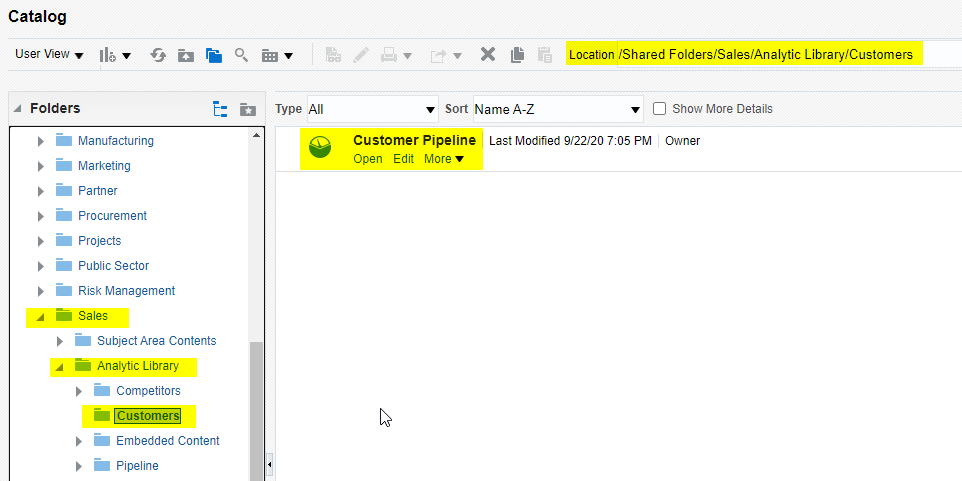This screenshot has width=962, height=481.
Task: Click the Delete X icon in toolbar
Action: pyautogui.click(x=488, y=55)
